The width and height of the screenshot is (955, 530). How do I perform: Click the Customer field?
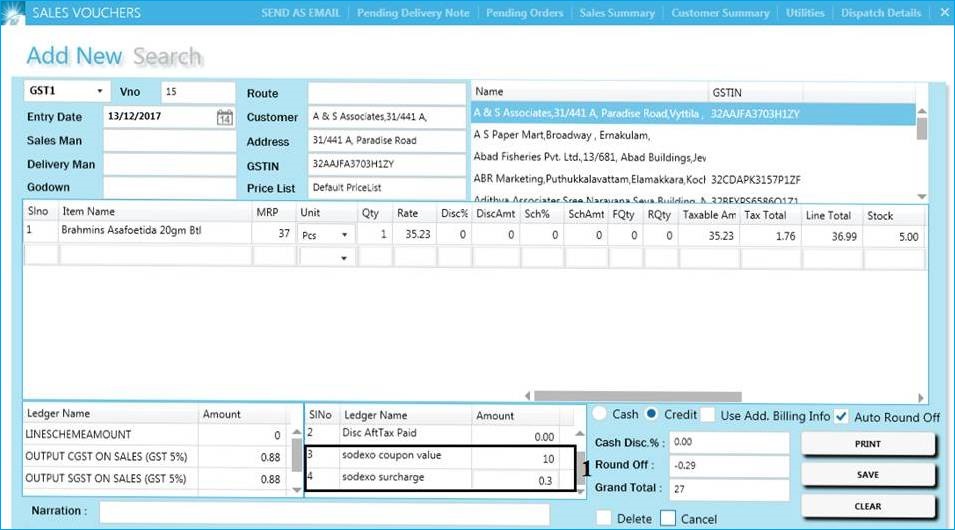tap(387, 117)
